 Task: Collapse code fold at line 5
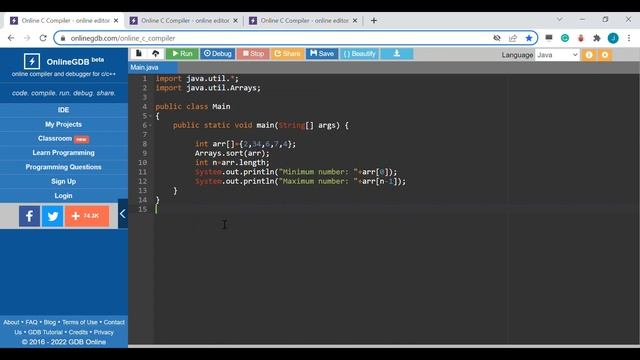click(150, 116)
